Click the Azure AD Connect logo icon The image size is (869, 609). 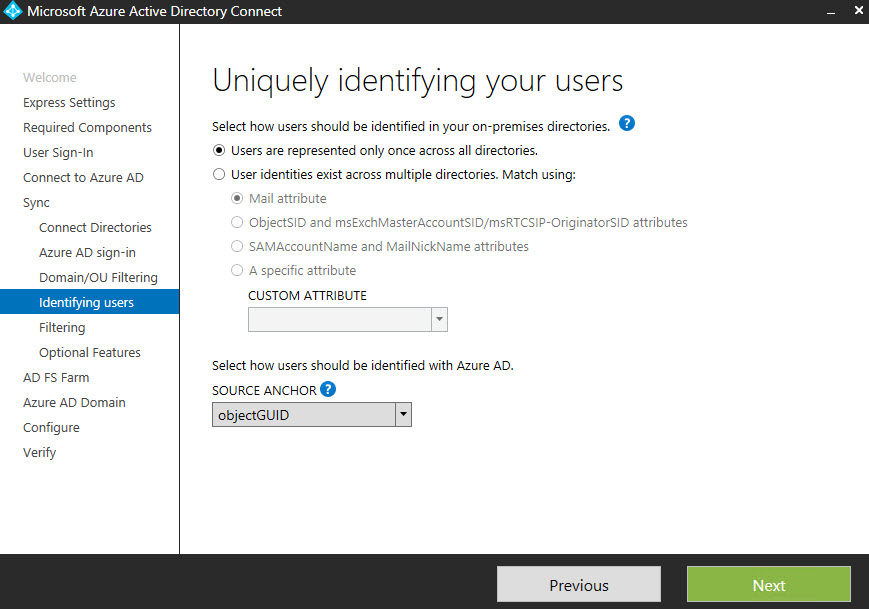pos(13,12)
